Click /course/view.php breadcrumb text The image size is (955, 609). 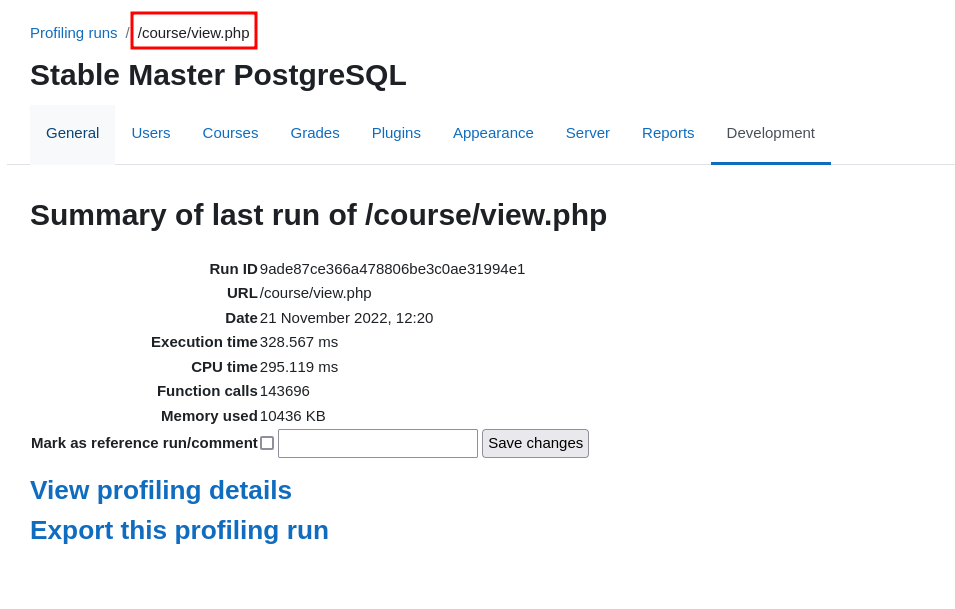coord(194,33)
